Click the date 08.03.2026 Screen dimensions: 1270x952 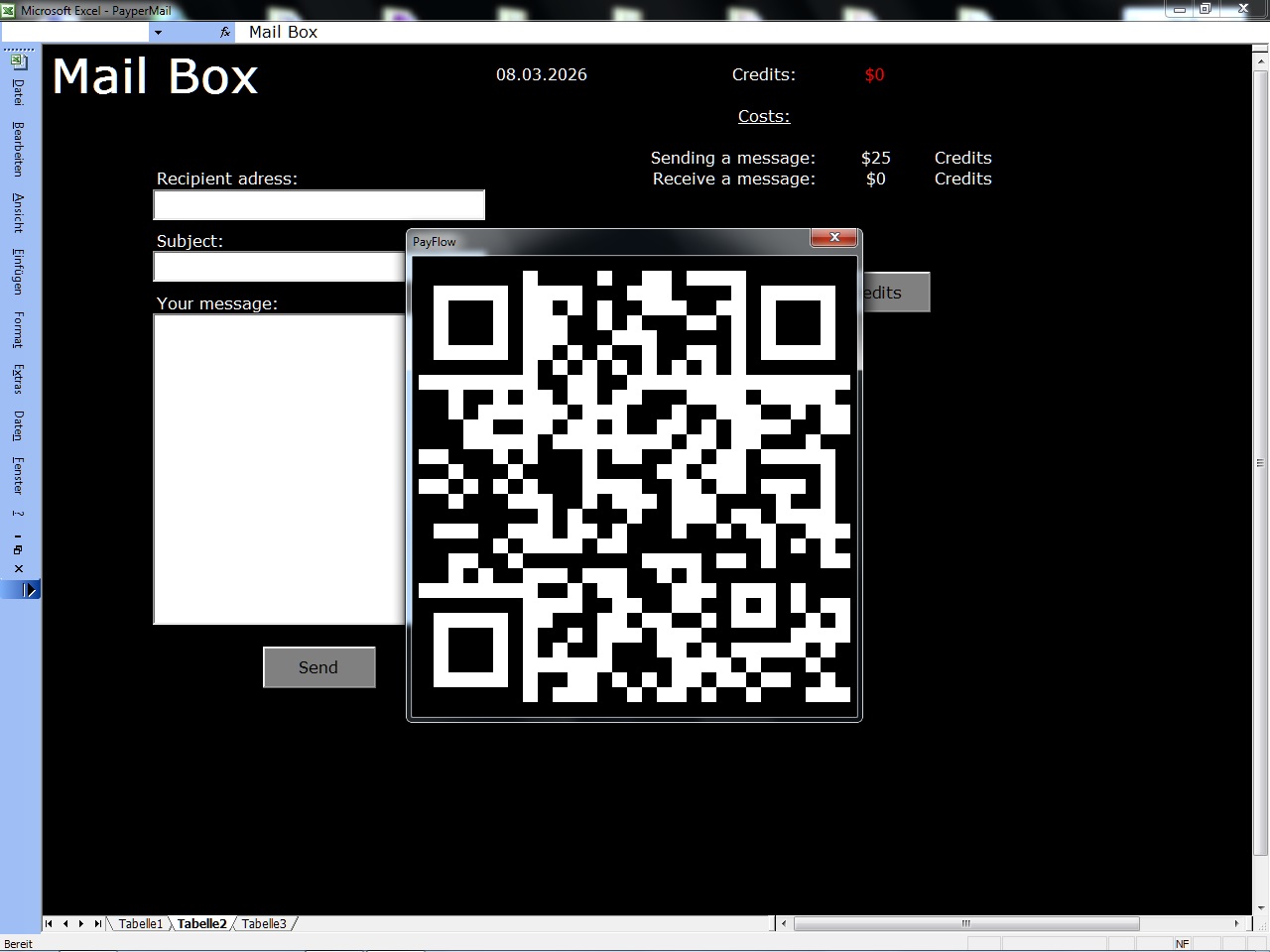click(x=542, y=74)
